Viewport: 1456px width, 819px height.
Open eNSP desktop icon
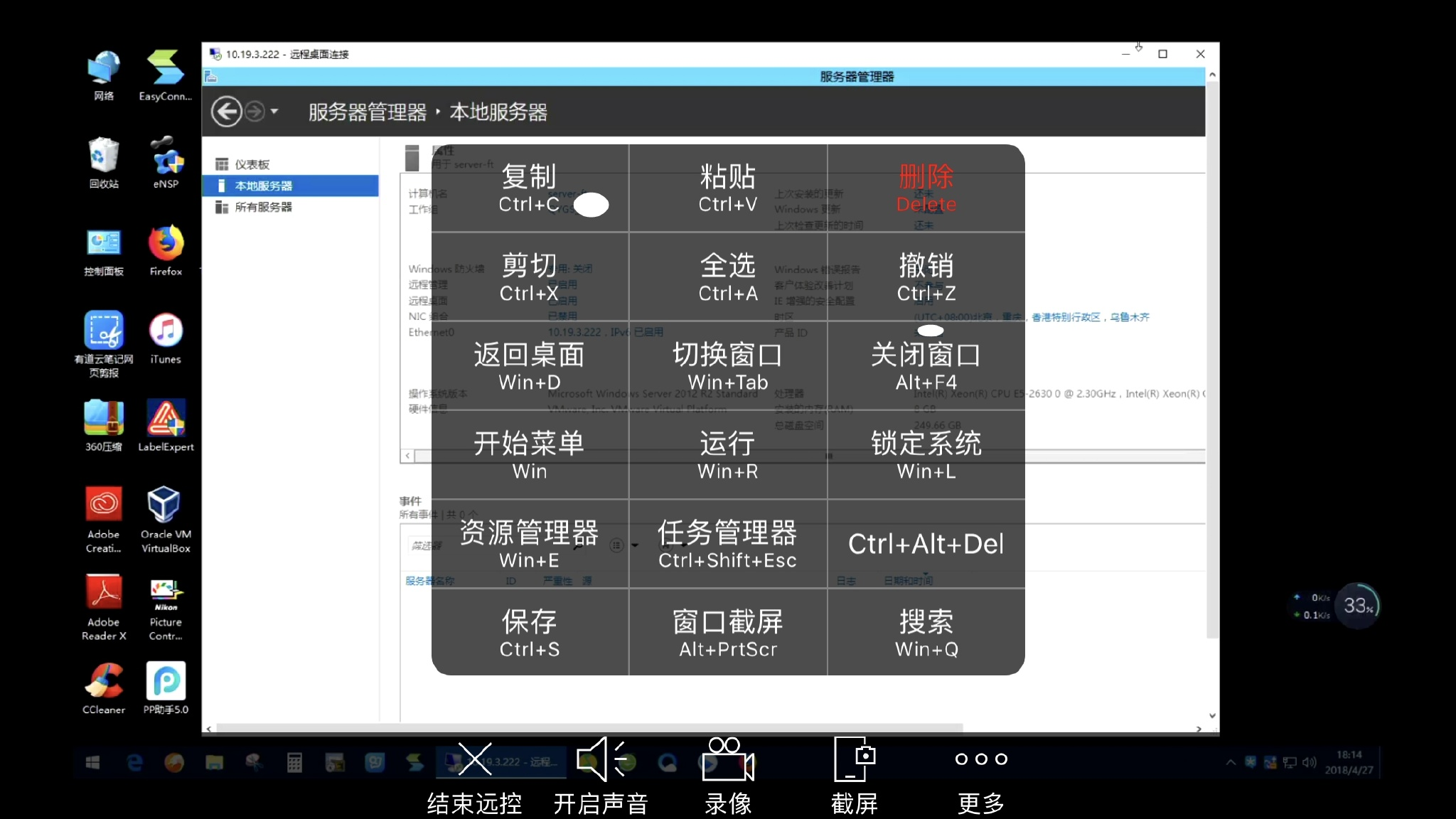pos(166,163)
